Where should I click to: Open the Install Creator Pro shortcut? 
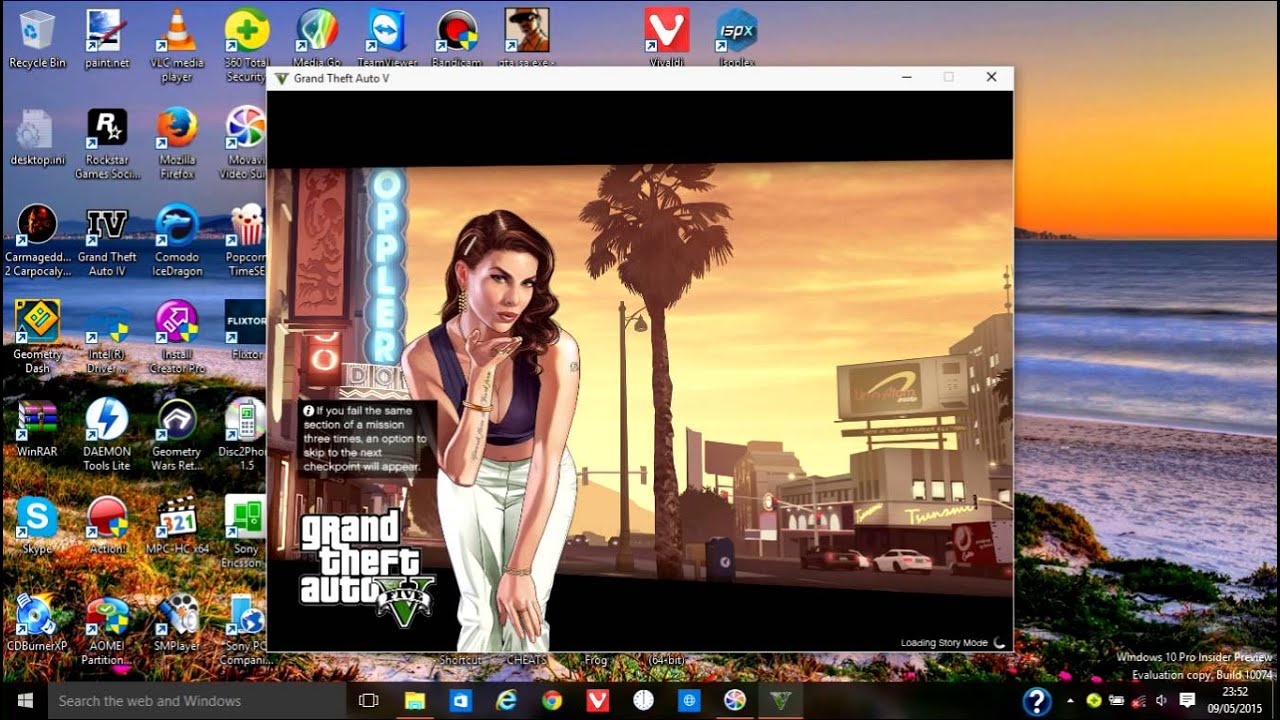click(177, 337)
